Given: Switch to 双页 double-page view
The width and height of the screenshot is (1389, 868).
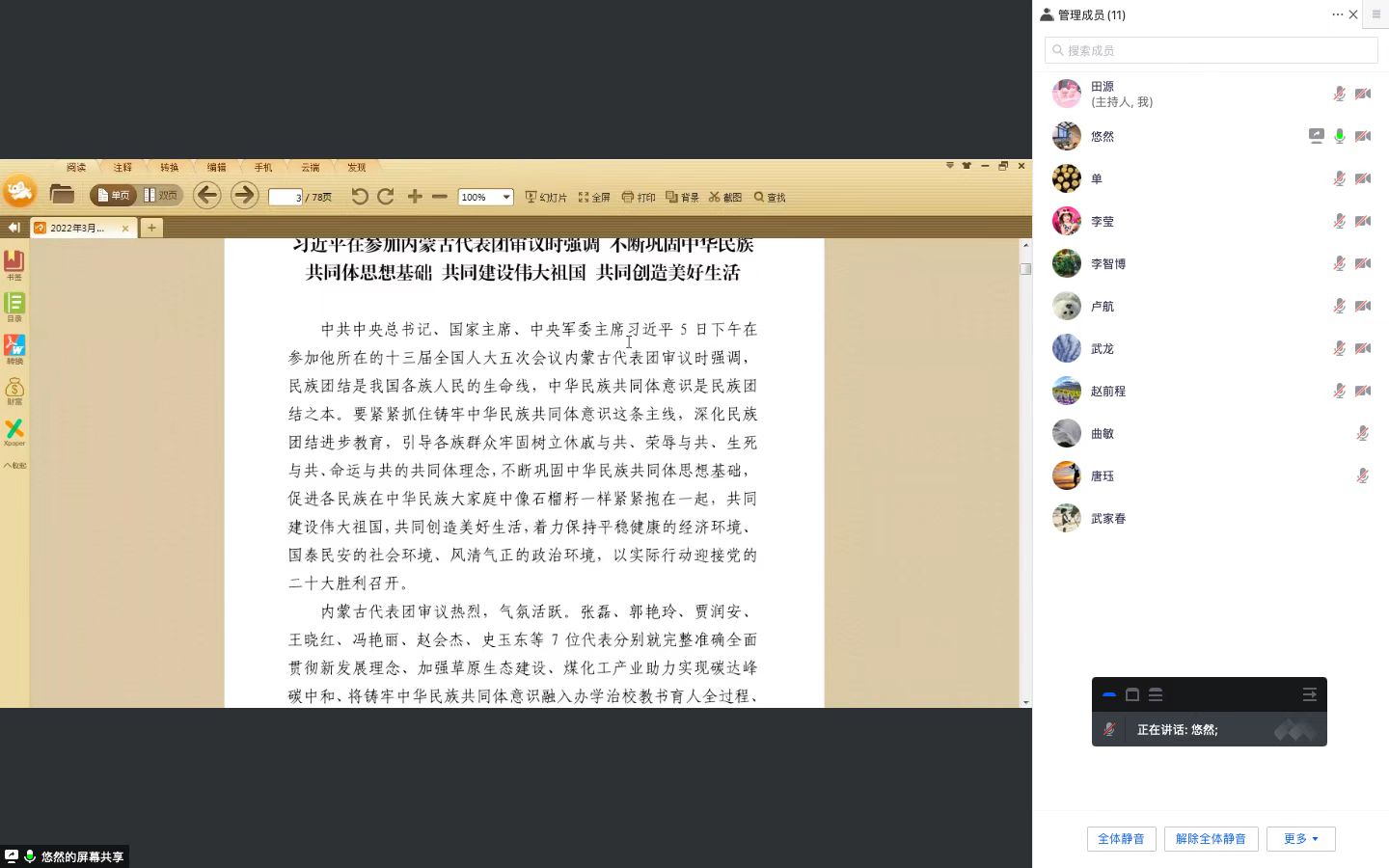Looking at the screenshot, I should [161, 196].
